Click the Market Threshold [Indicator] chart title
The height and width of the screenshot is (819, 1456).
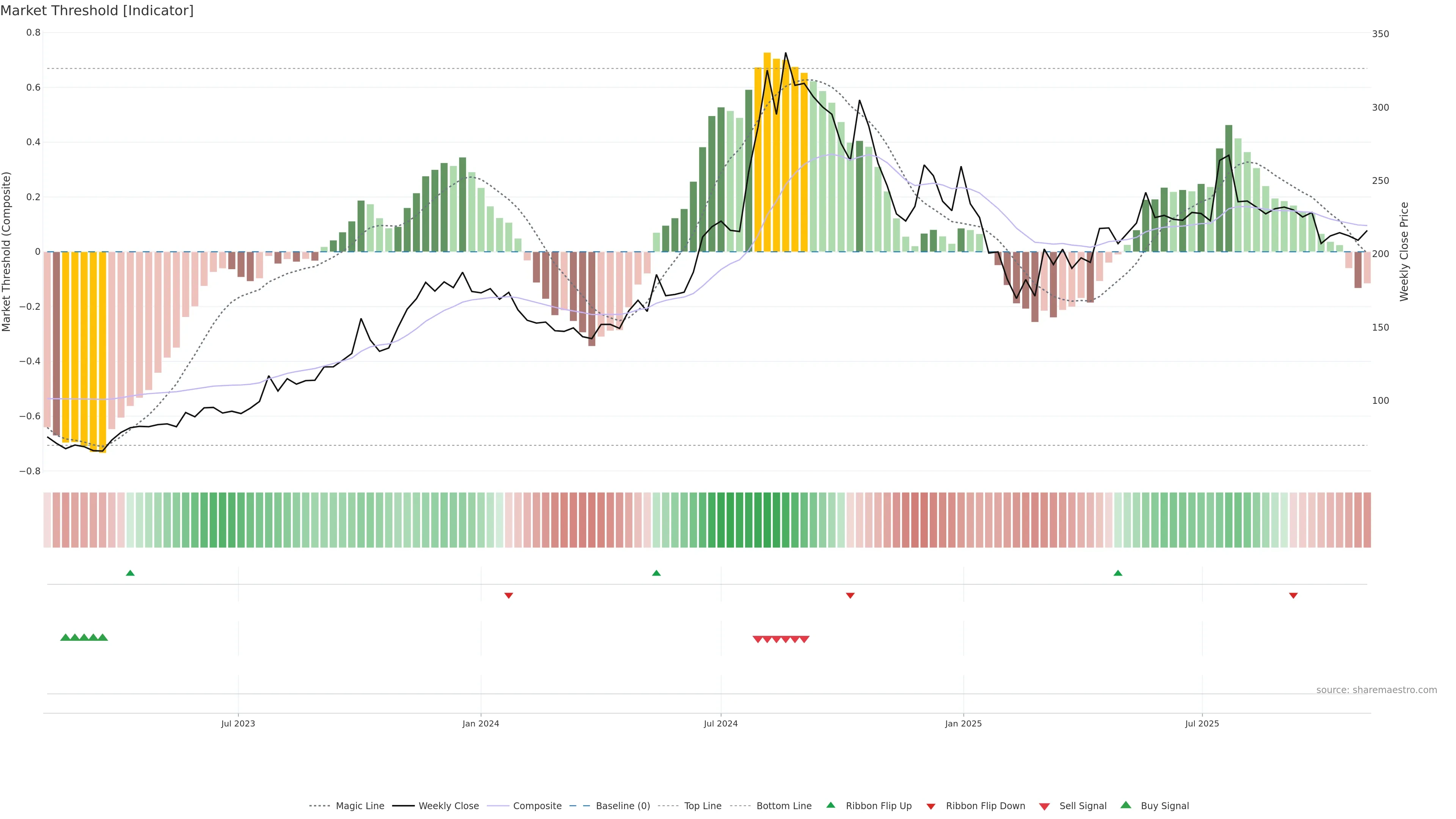97,11
